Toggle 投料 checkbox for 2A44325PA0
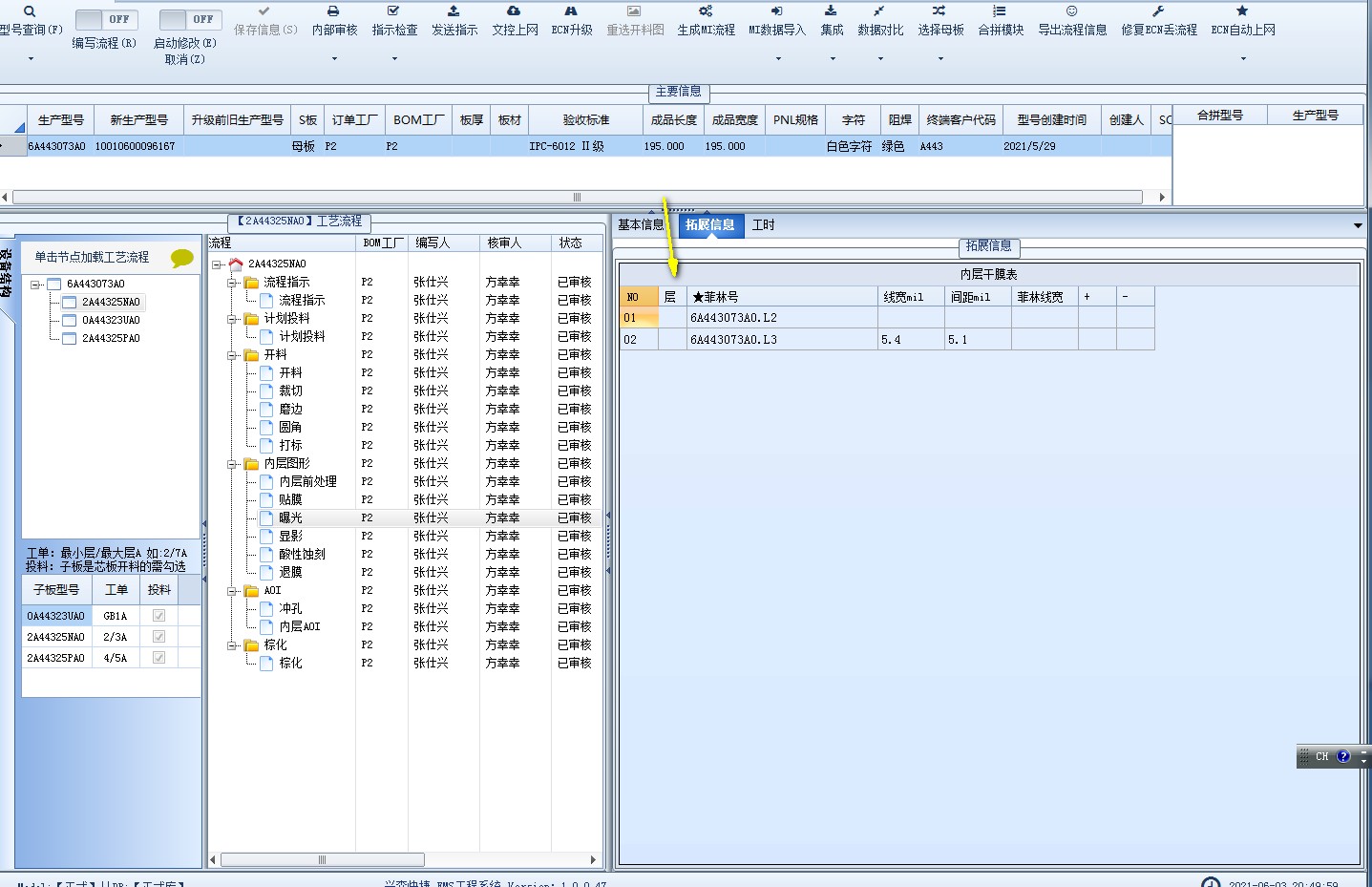The image size is (1372, 887). pyautogui.click(x=158, y=658)
